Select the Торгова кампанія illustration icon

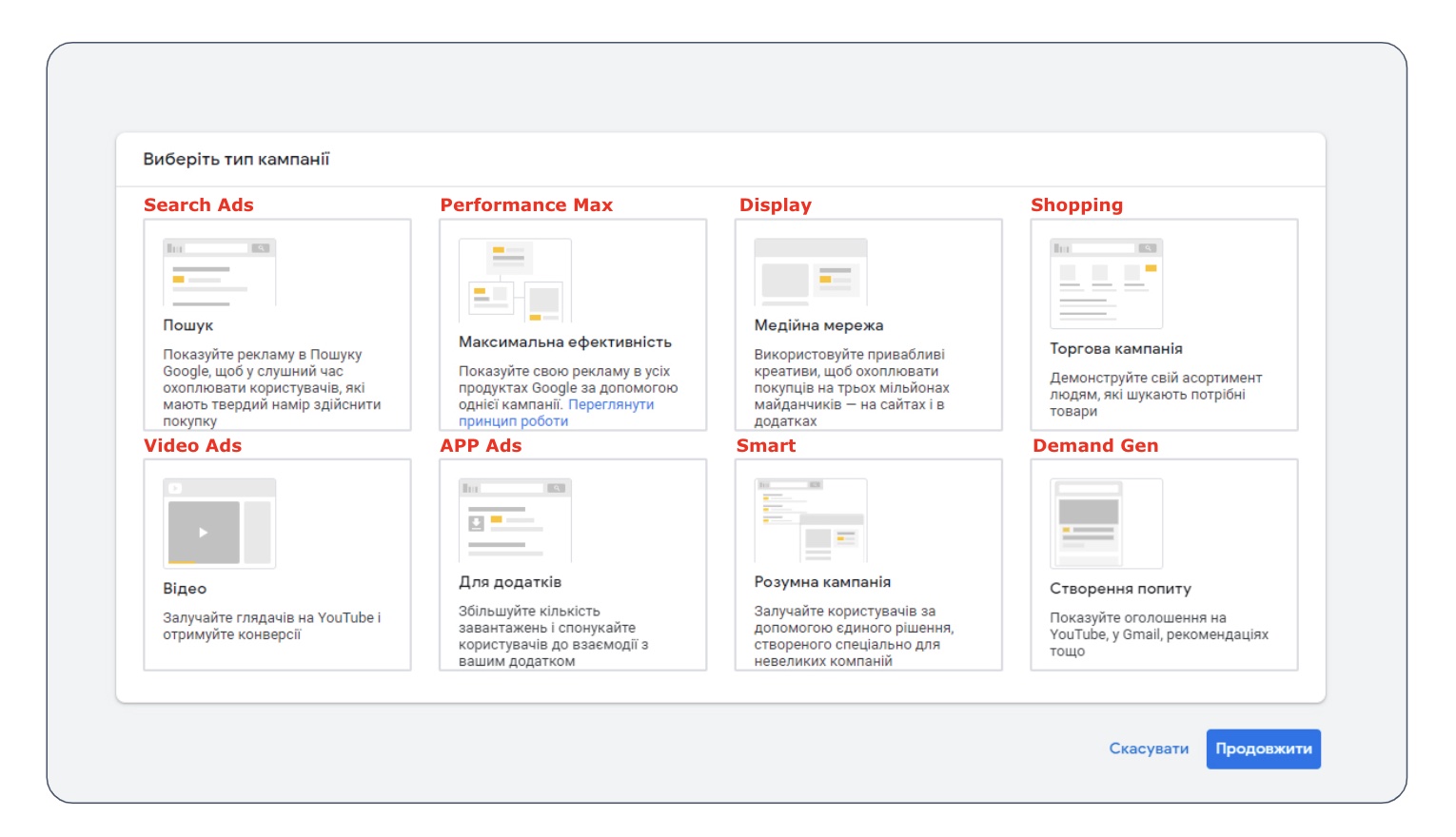(x=1106, y=283)
